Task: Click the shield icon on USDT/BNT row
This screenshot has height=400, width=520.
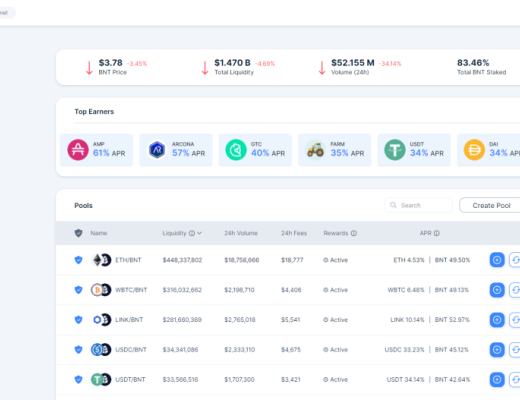Action: [x=78, y=379]
